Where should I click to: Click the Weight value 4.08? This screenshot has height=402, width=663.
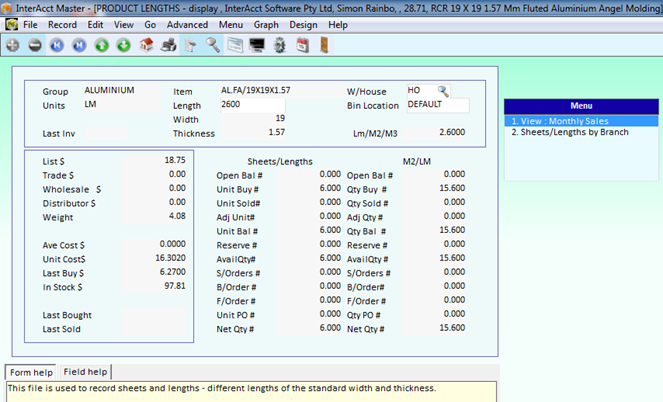pyautogui.click(x=177, y=216)
